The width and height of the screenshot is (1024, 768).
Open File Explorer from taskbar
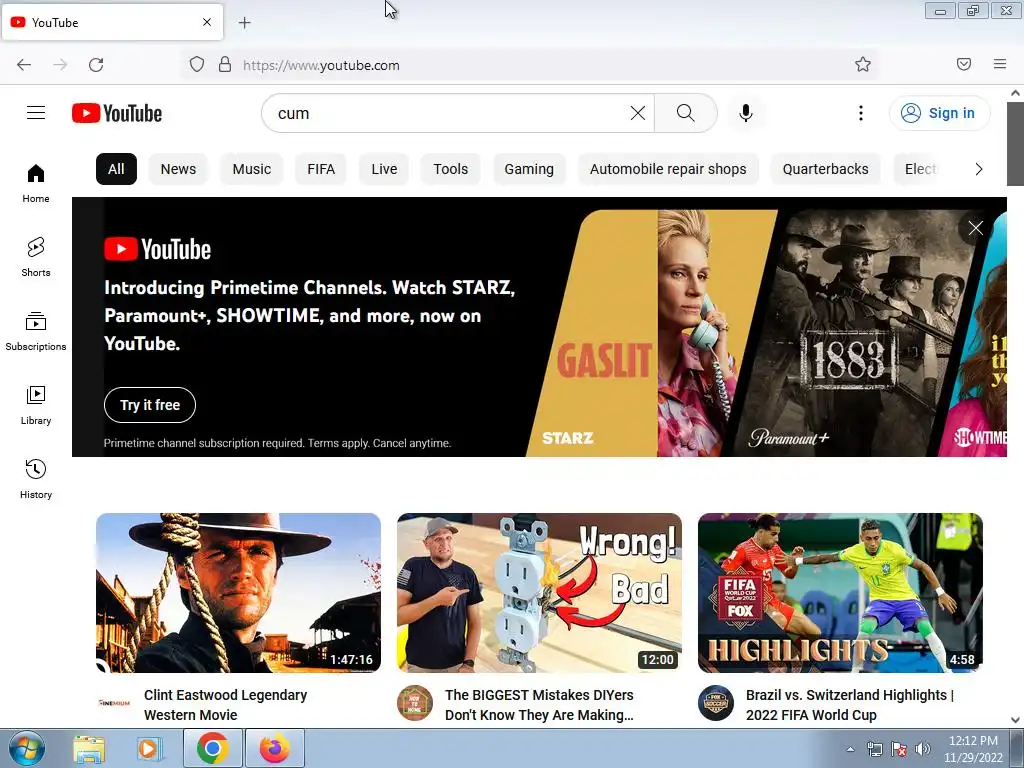pyautogui.click(x=89, y=748)
